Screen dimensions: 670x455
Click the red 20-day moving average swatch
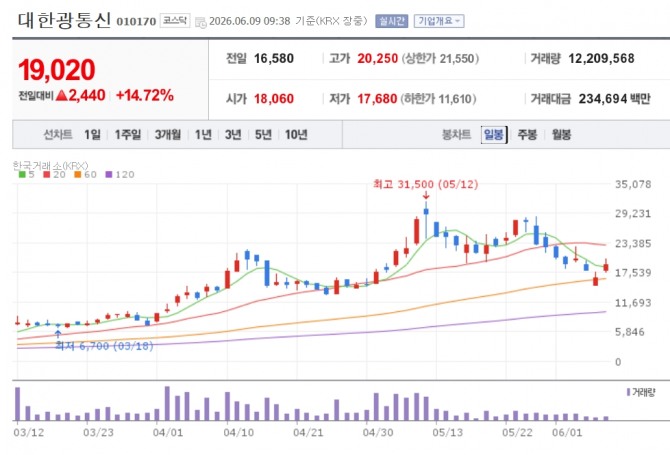[47, 174]
